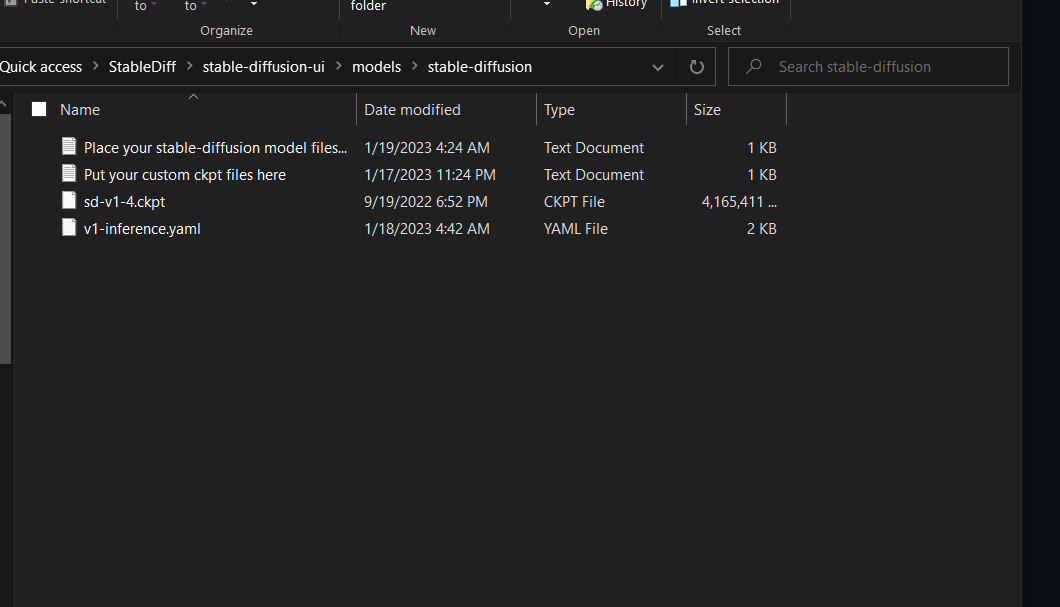Open the stable-diffusion-ui breadcrumb
Screen dimensions: 1060x607
coord(263,66)
